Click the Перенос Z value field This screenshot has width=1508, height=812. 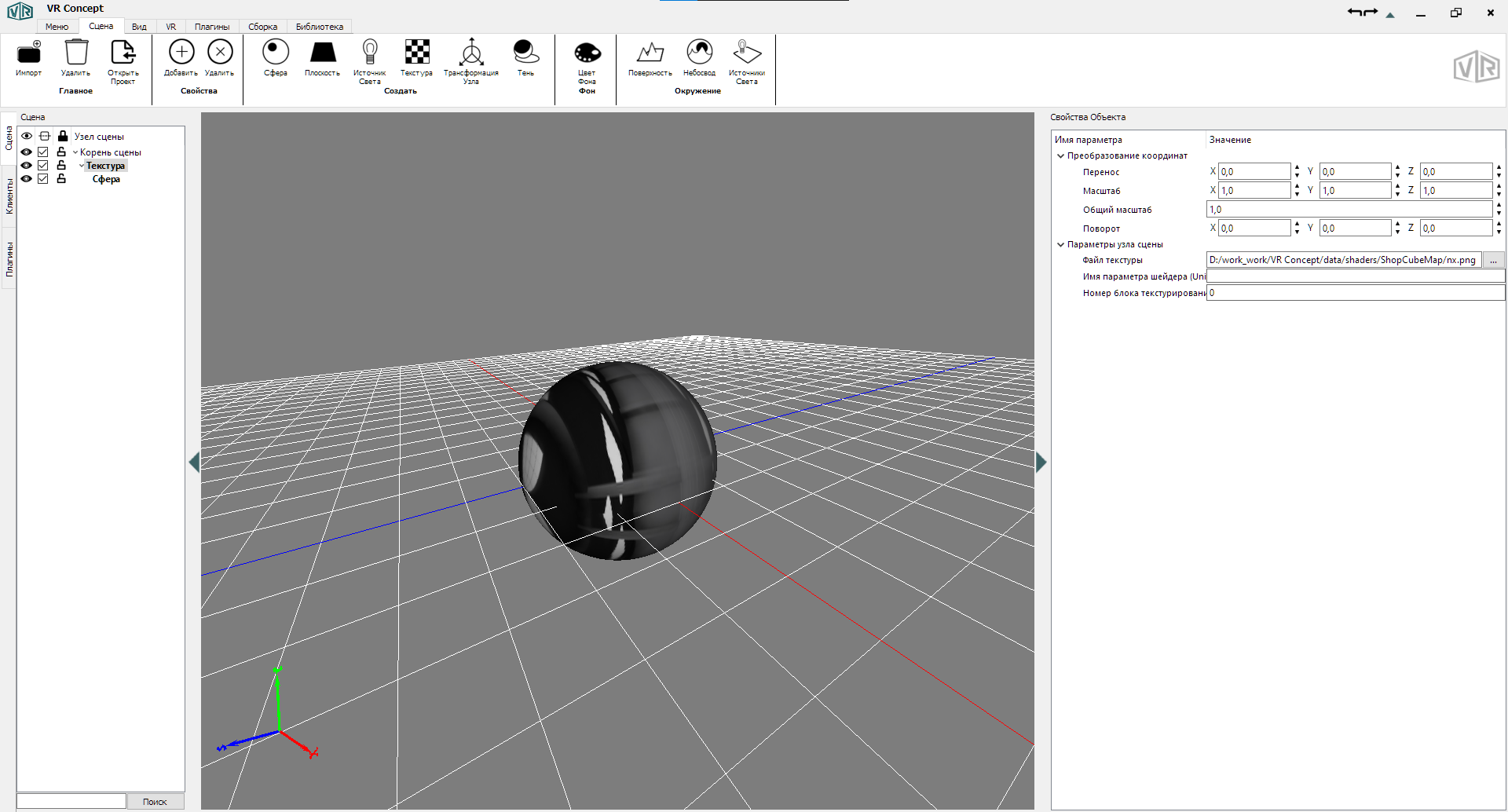click(1456, 171)
